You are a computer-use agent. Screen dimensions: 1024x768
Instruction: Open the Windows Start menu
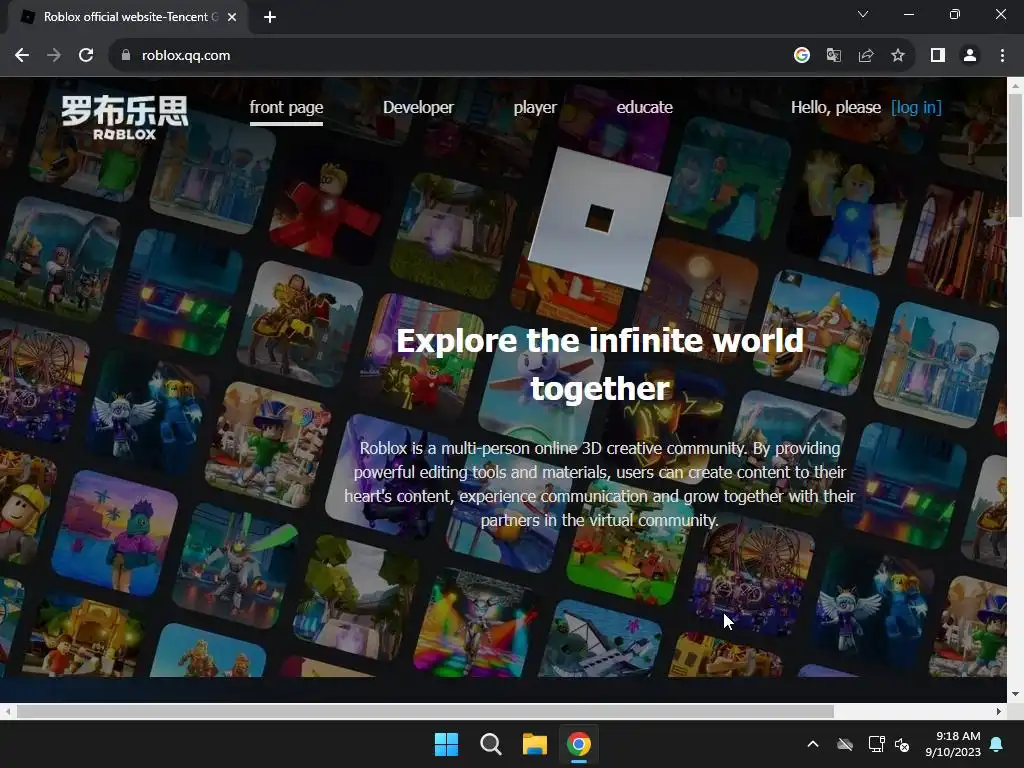pos(447,744)
